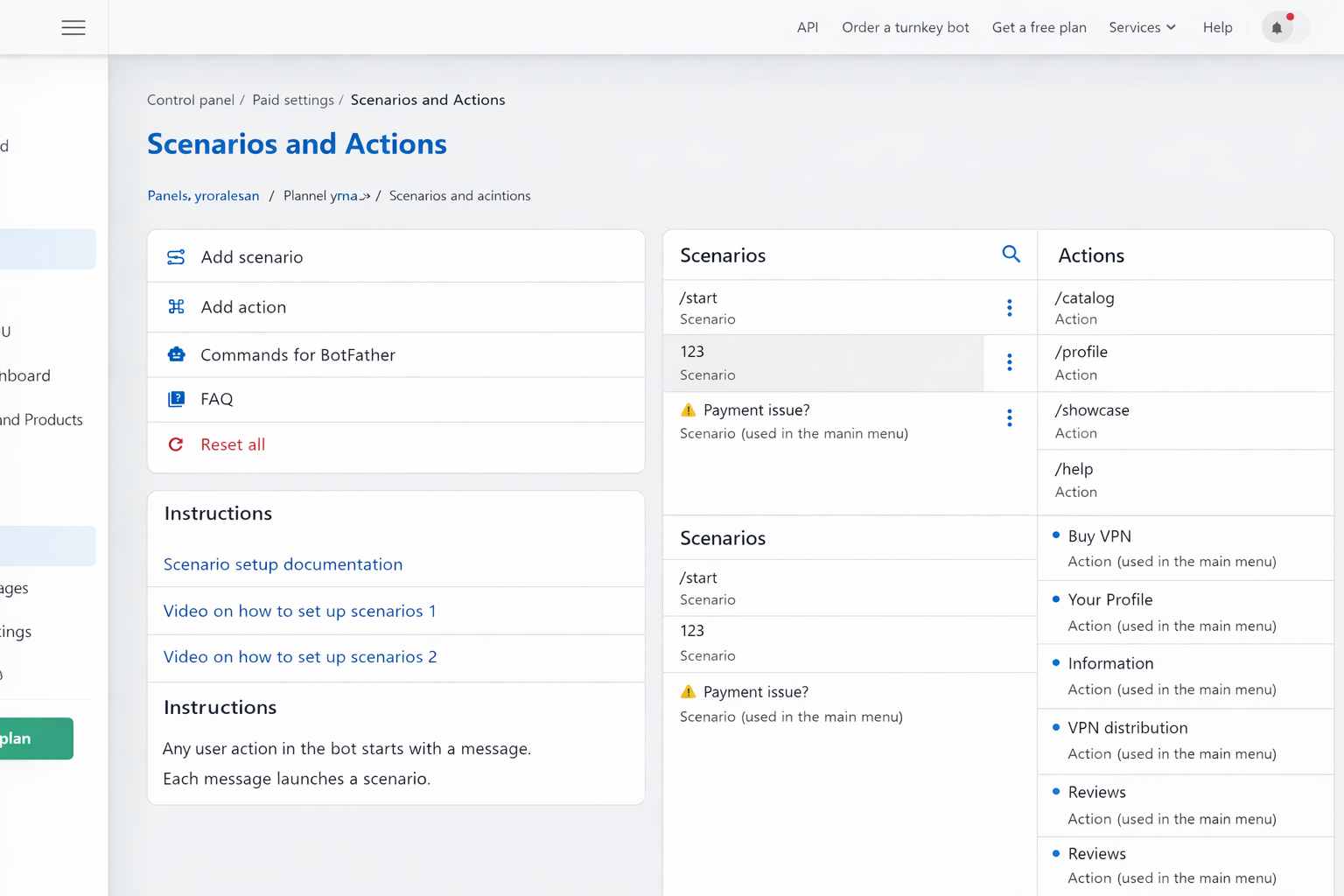The width and height of the screenshot is (1344, 896).
Task: Open Video on how to set up scenarios 2
Action: 300,657
